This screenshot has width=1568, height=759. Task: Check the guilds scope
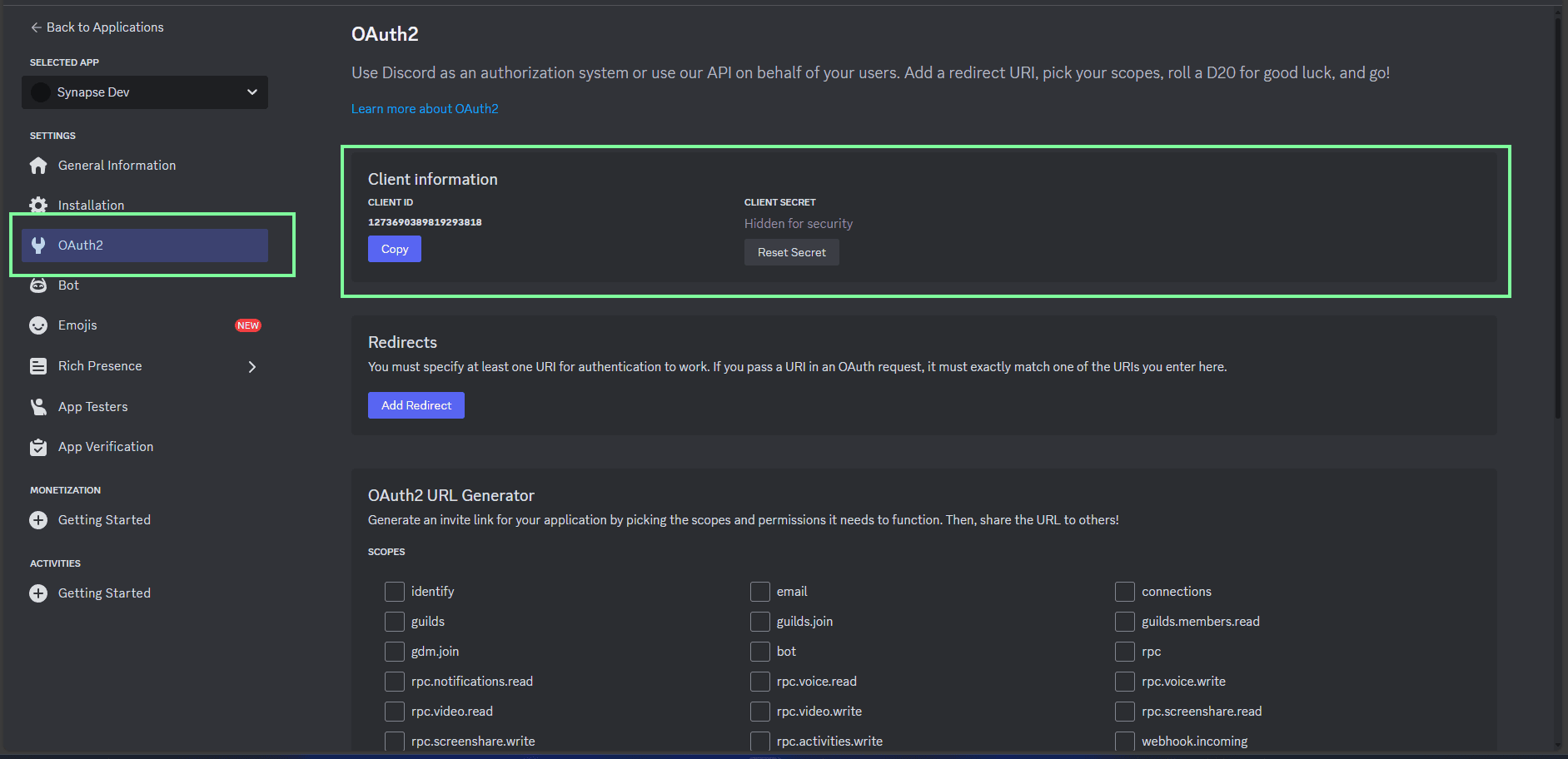(x=395, y=622)
